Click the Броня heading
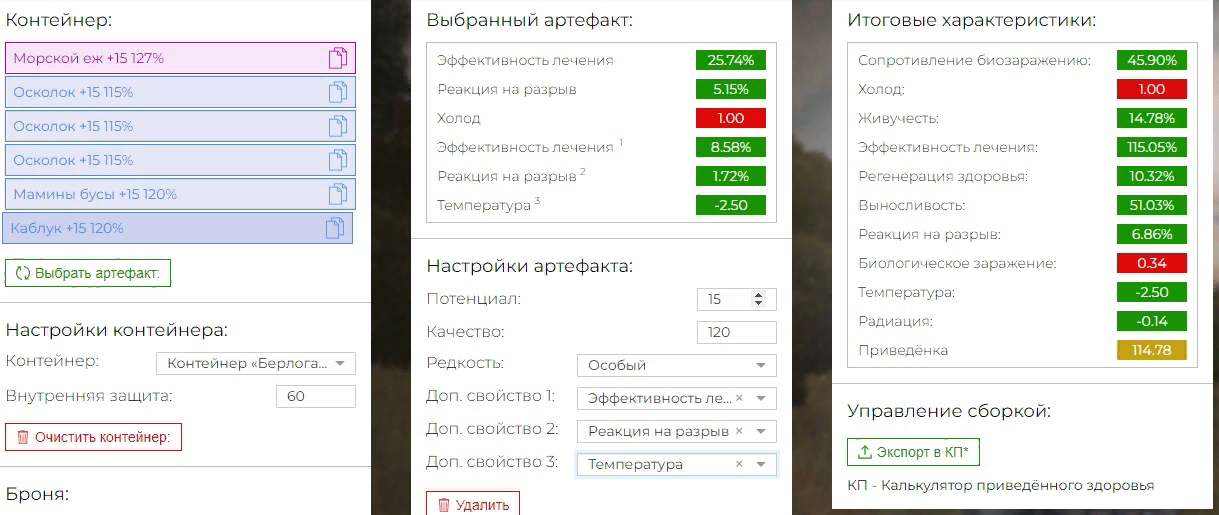The image size is (1219, 515). pyautogui.click(x=37, y=494)
